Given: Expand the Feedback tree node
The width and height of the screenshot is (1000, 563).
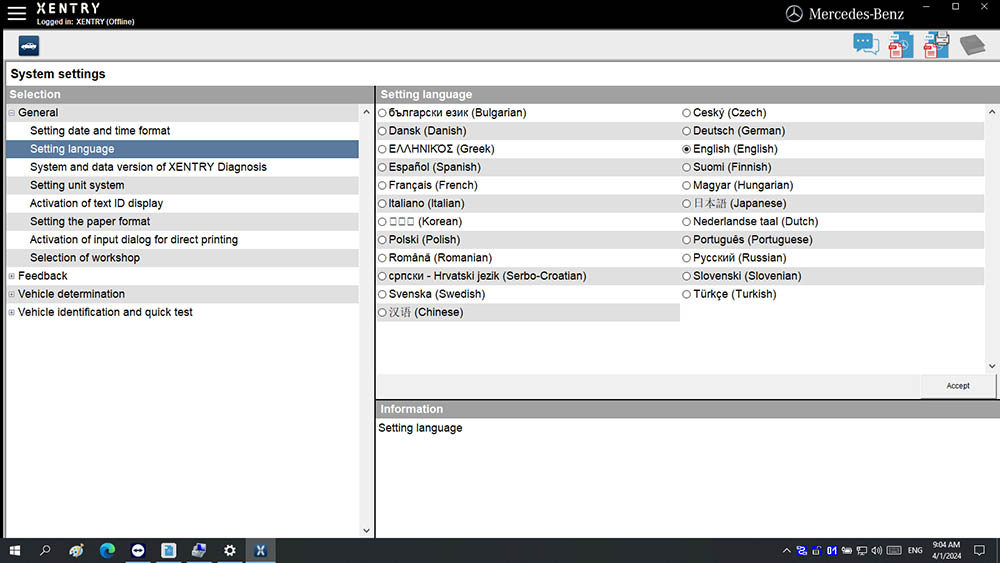Looking at the screenshot, I should (11, 276).
